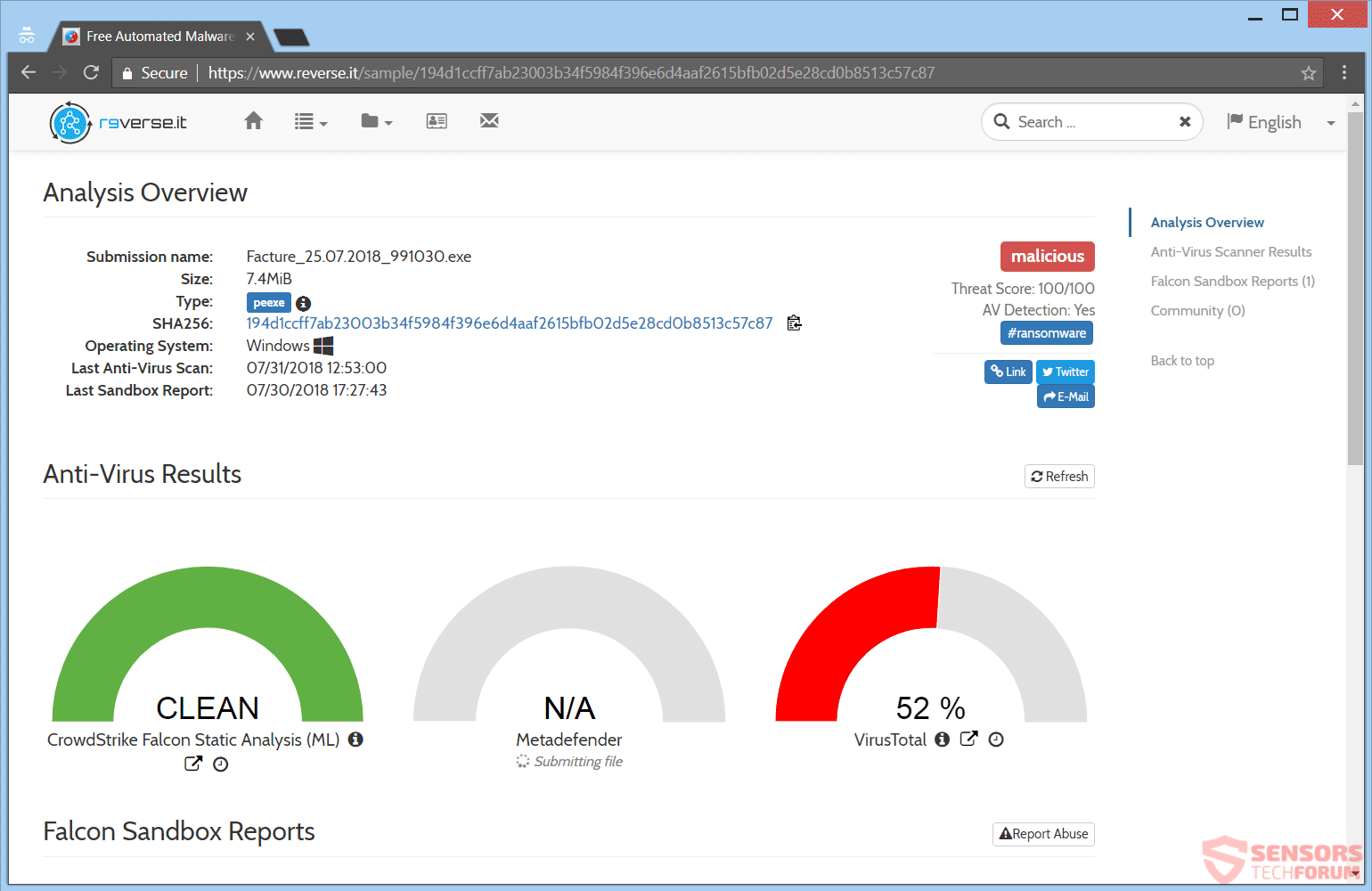Click the browser back arrow
The width and height of the screenshot is (1372, 891).
click(29, 72)
